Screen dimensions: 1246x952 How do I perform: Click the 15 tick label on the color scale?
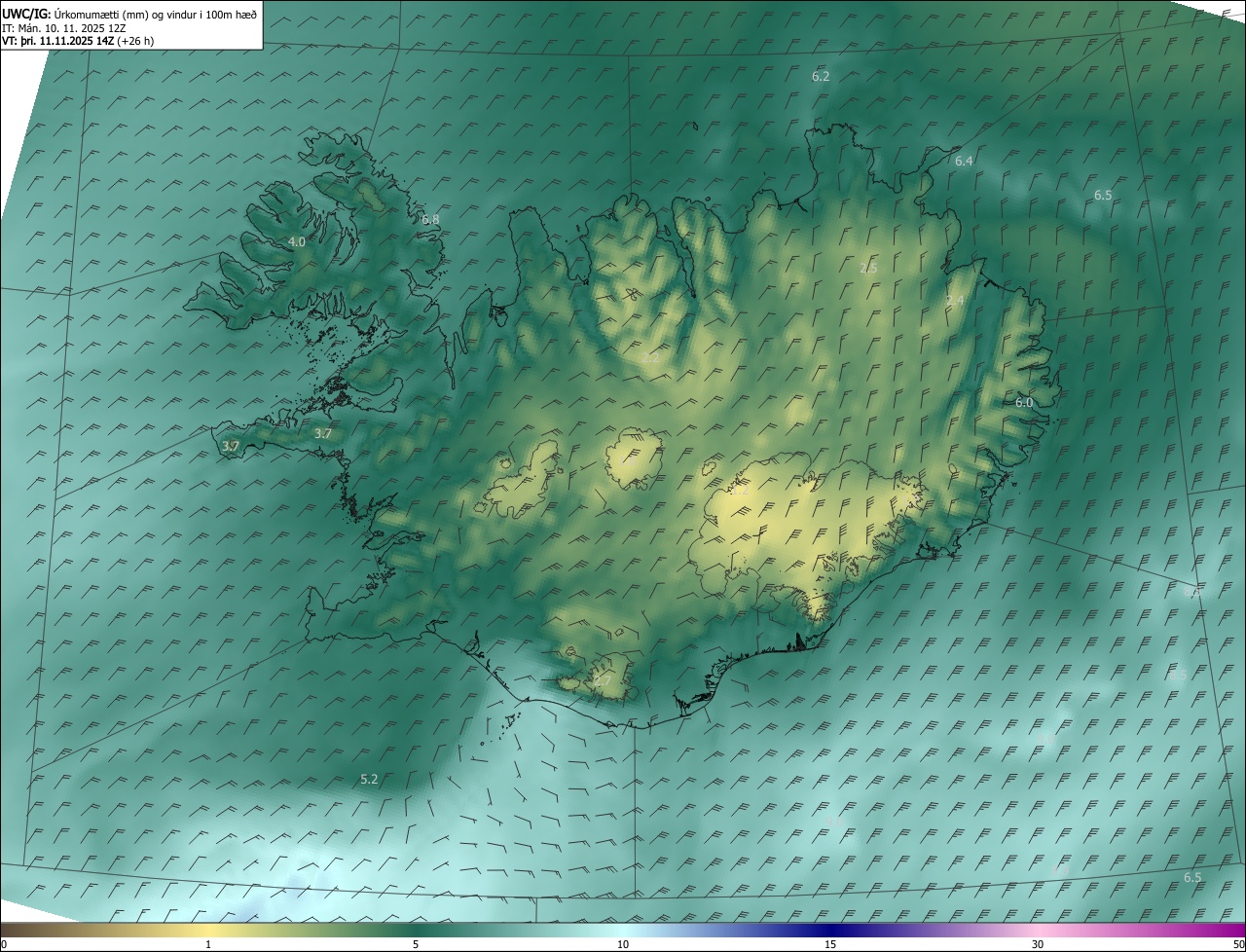tap(830, 944)
